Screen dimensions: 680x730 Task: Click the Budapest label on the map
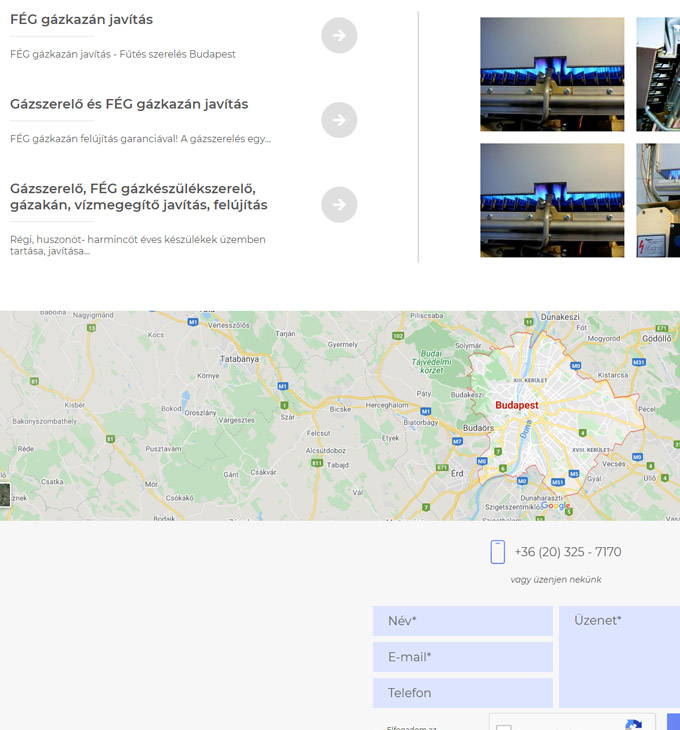coord(517,405)
